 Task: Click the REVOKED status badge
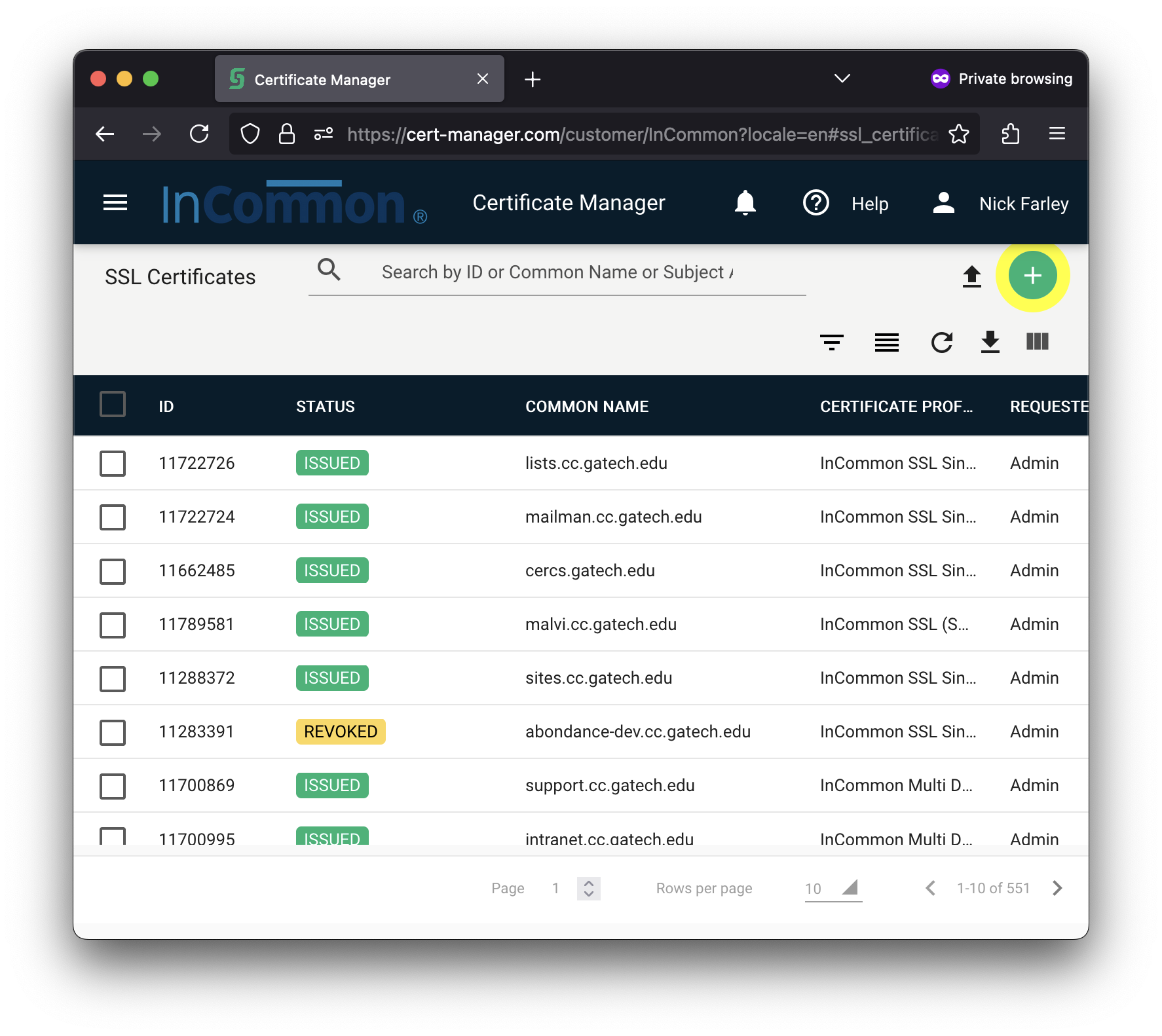point(341,732)
